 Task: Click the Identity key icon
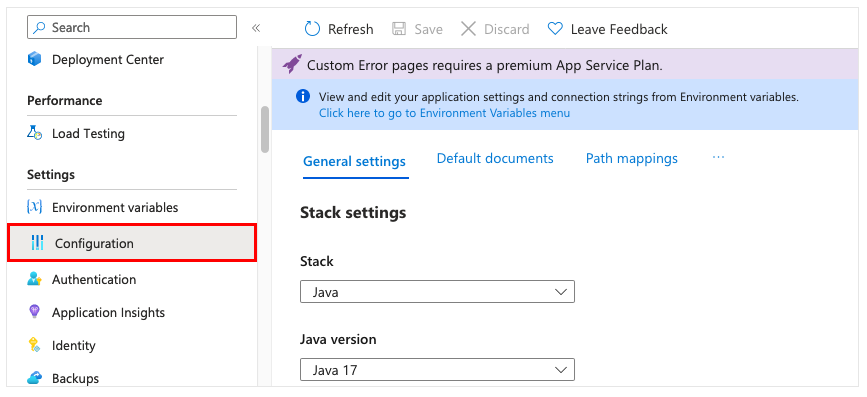34,345
